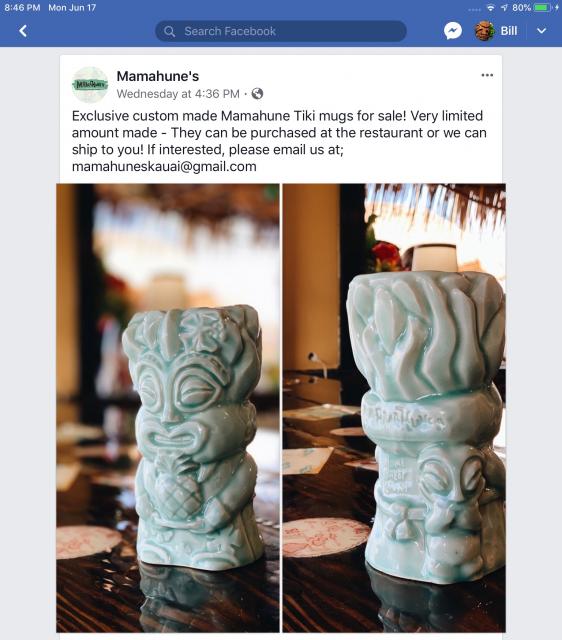Click the search magnifier icon

(169, 31)
